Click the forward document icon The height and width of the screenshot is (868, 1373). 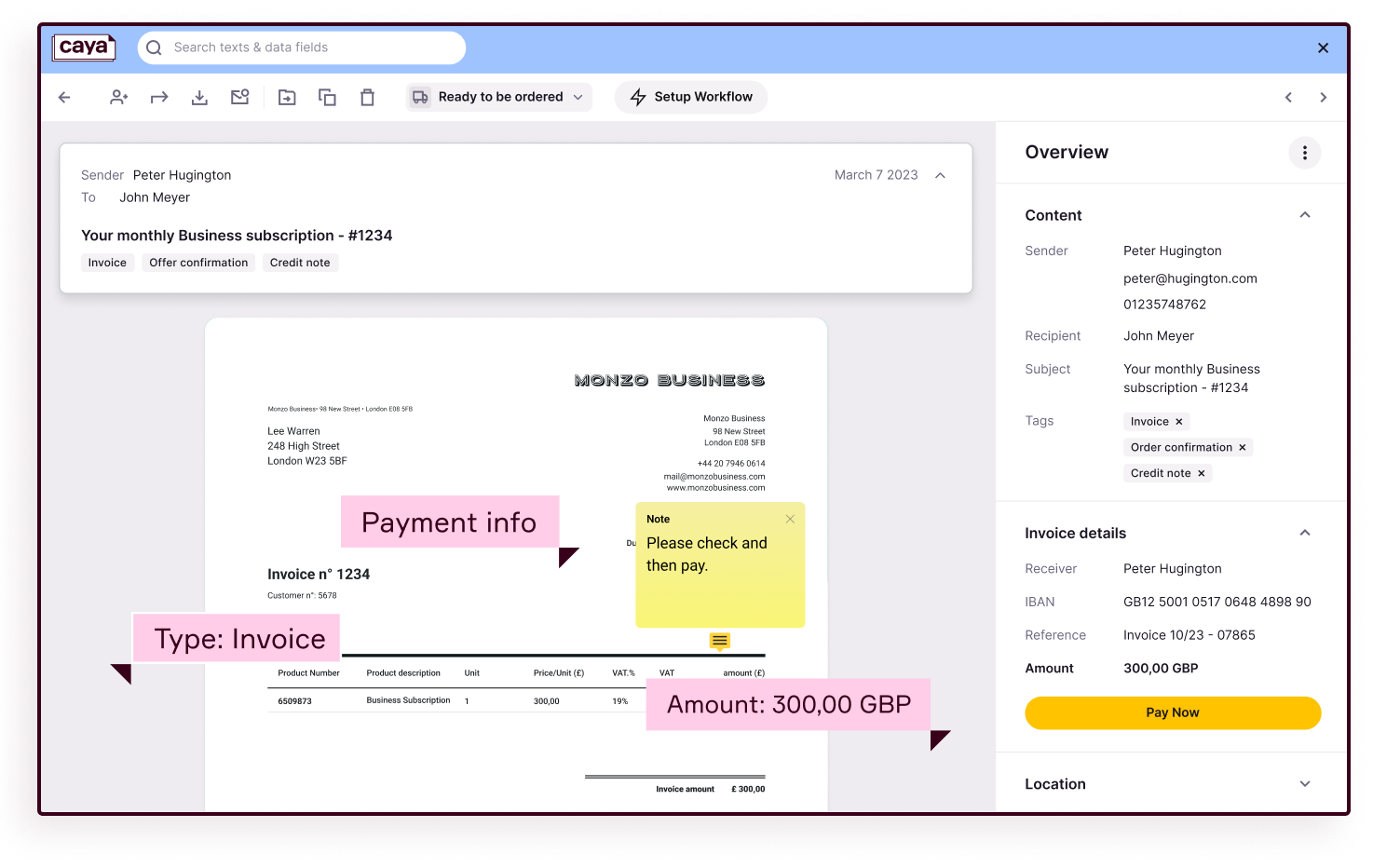(158, 97)
